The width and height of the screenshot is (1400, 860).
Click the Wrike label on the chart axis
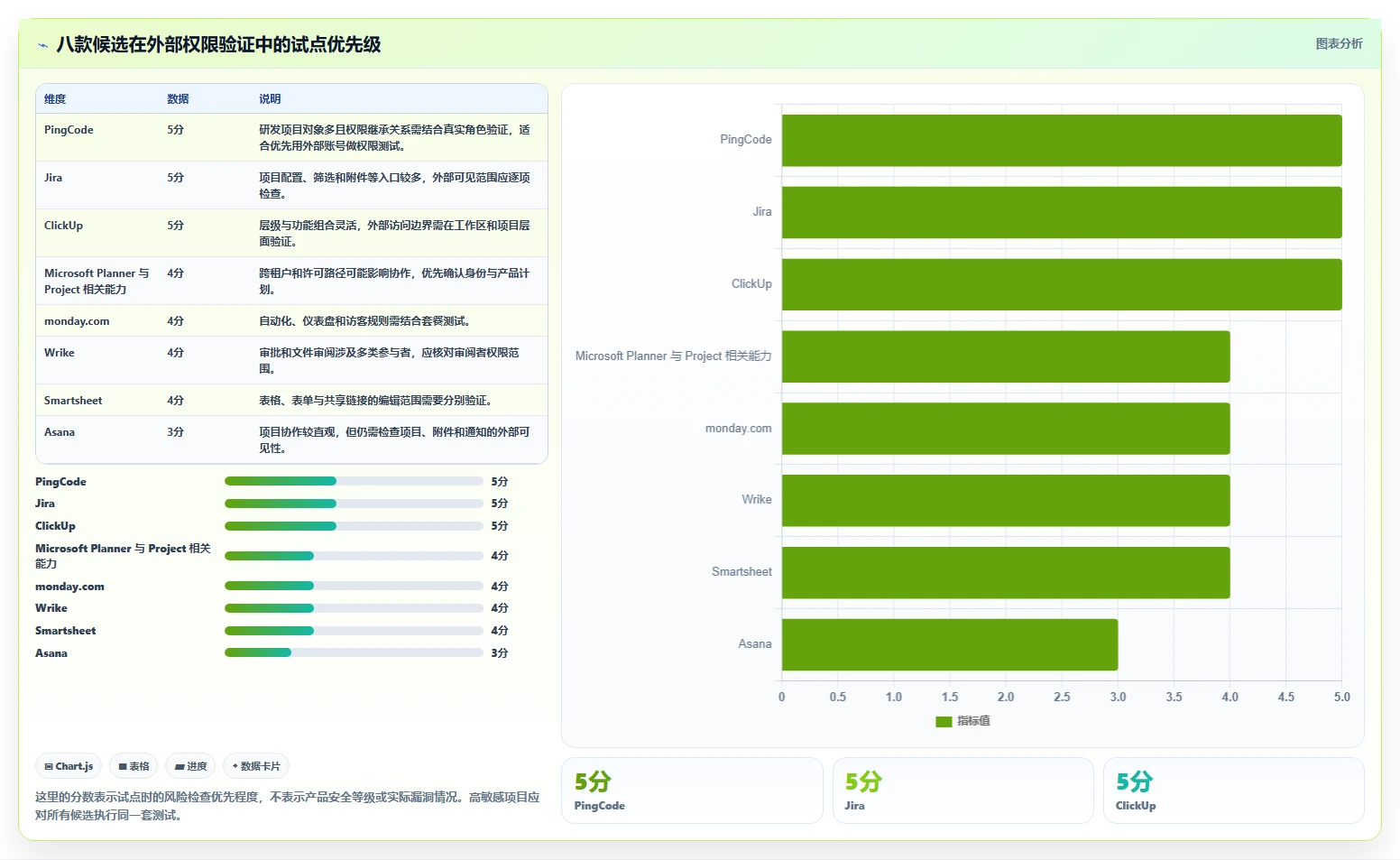(757, 500)
